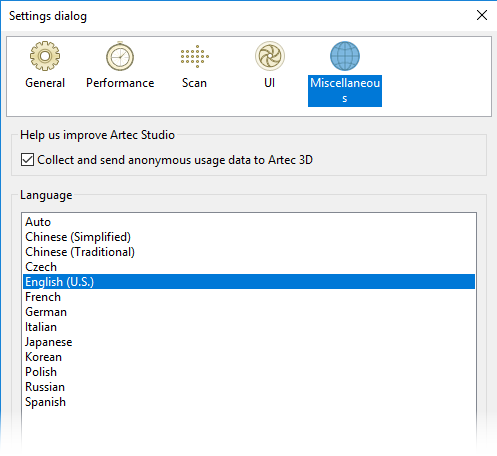Open the General settings gear icon
The image size is (497, 456).
[45, 56]
